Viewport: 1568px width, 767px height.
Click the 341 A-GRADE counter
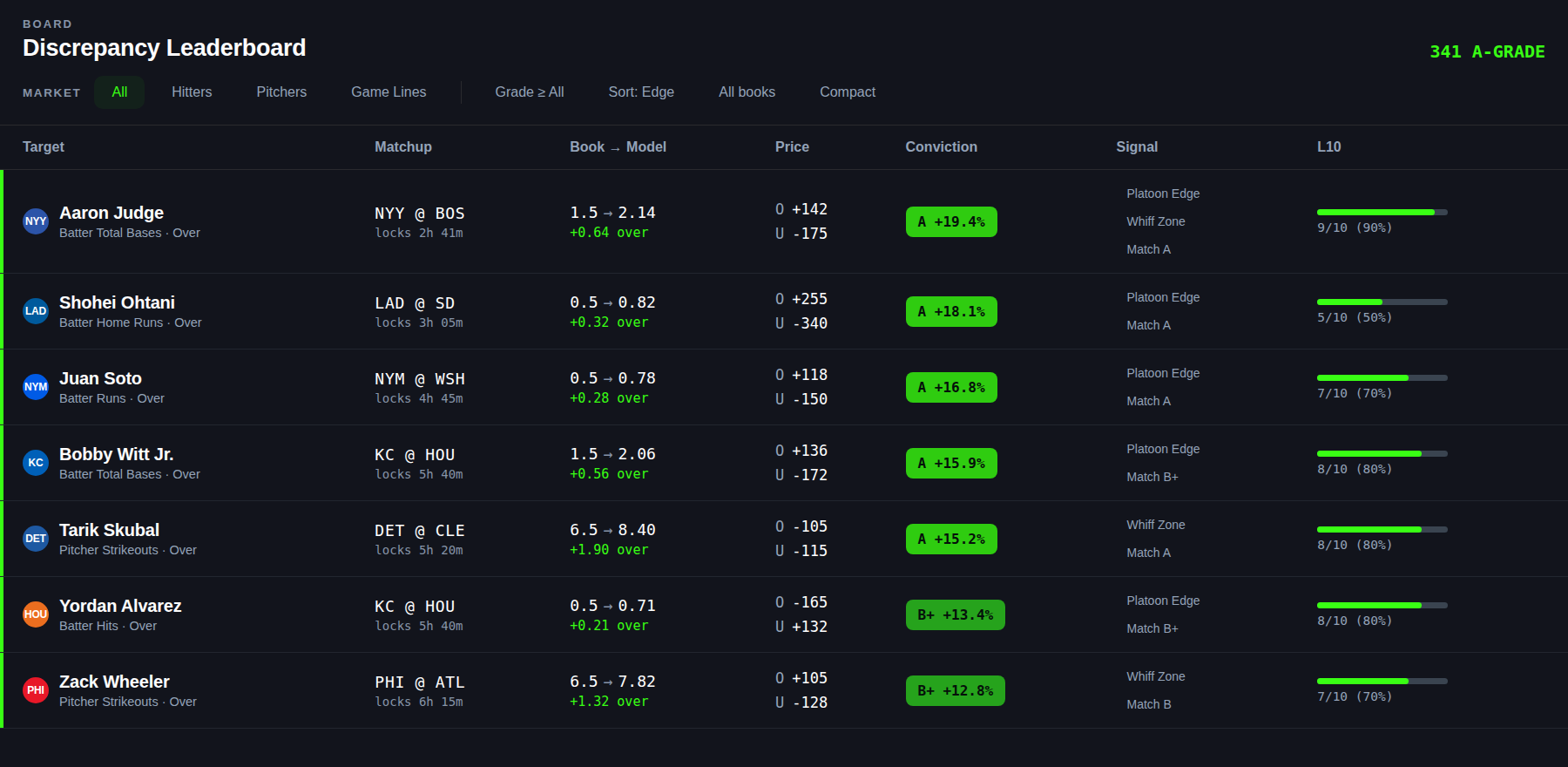[1487, 52]
